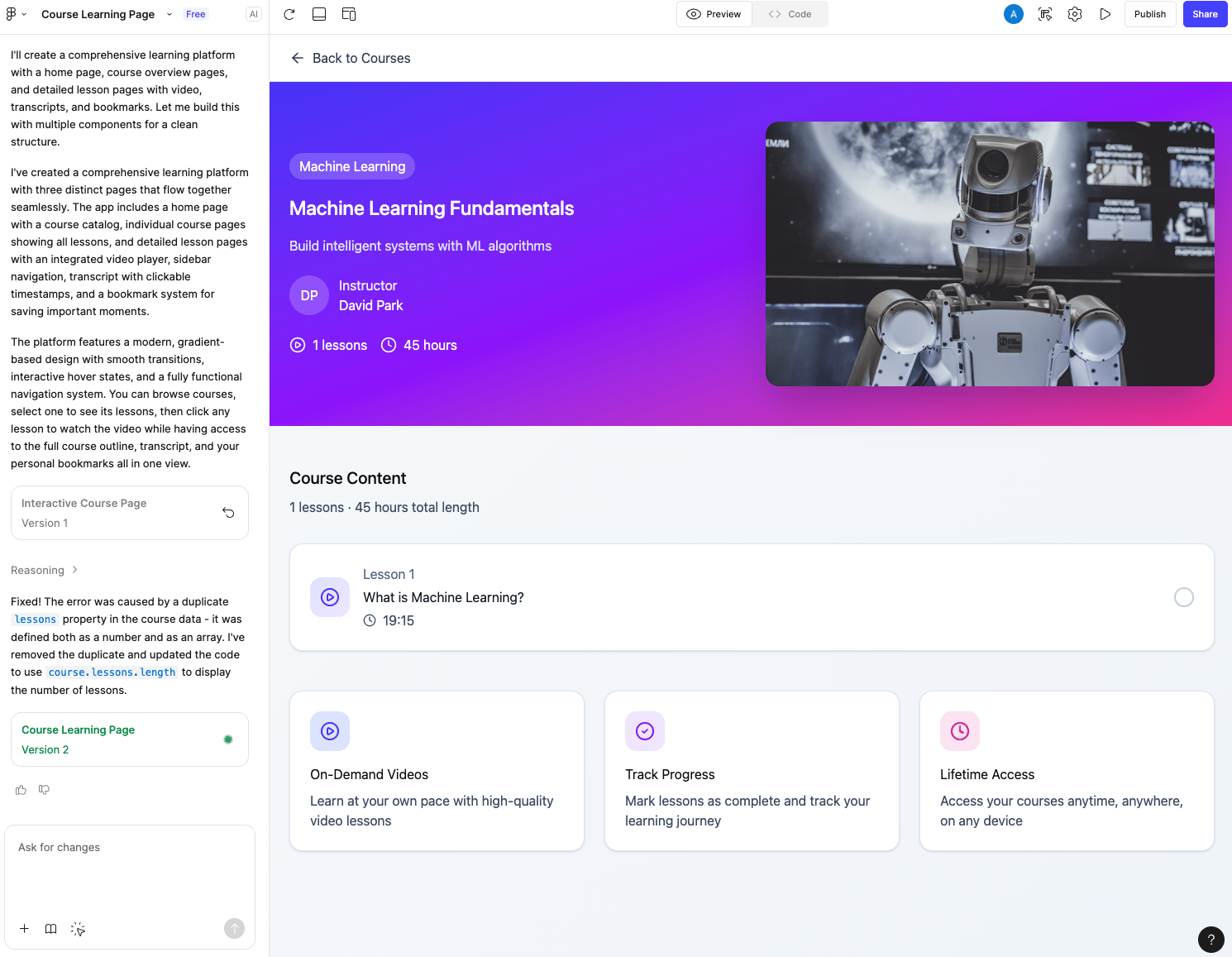Click the On-Demand Videos play icon
Screen dimensions: 1232x957
330,731
